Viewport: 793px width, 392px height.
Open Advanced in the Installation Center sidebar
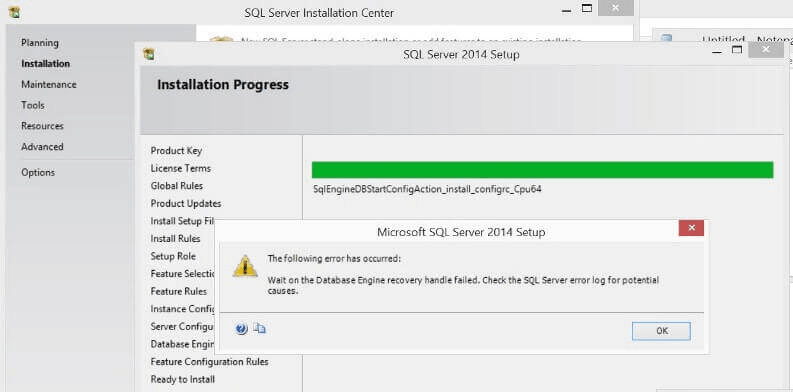click(x=42, y=147)
